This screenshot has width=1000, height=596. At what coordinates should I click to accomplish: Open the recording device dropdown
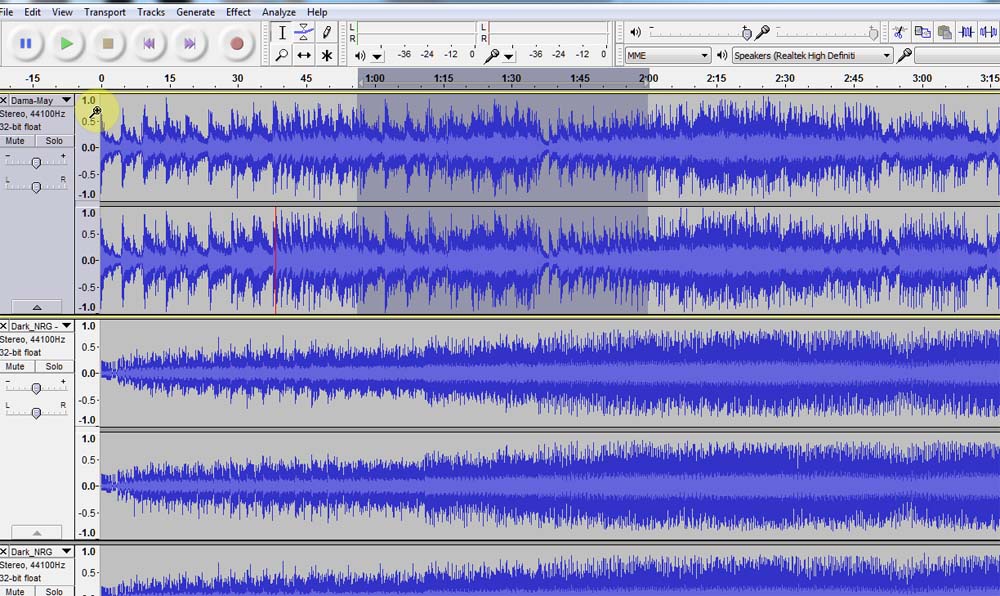(957, 55)
